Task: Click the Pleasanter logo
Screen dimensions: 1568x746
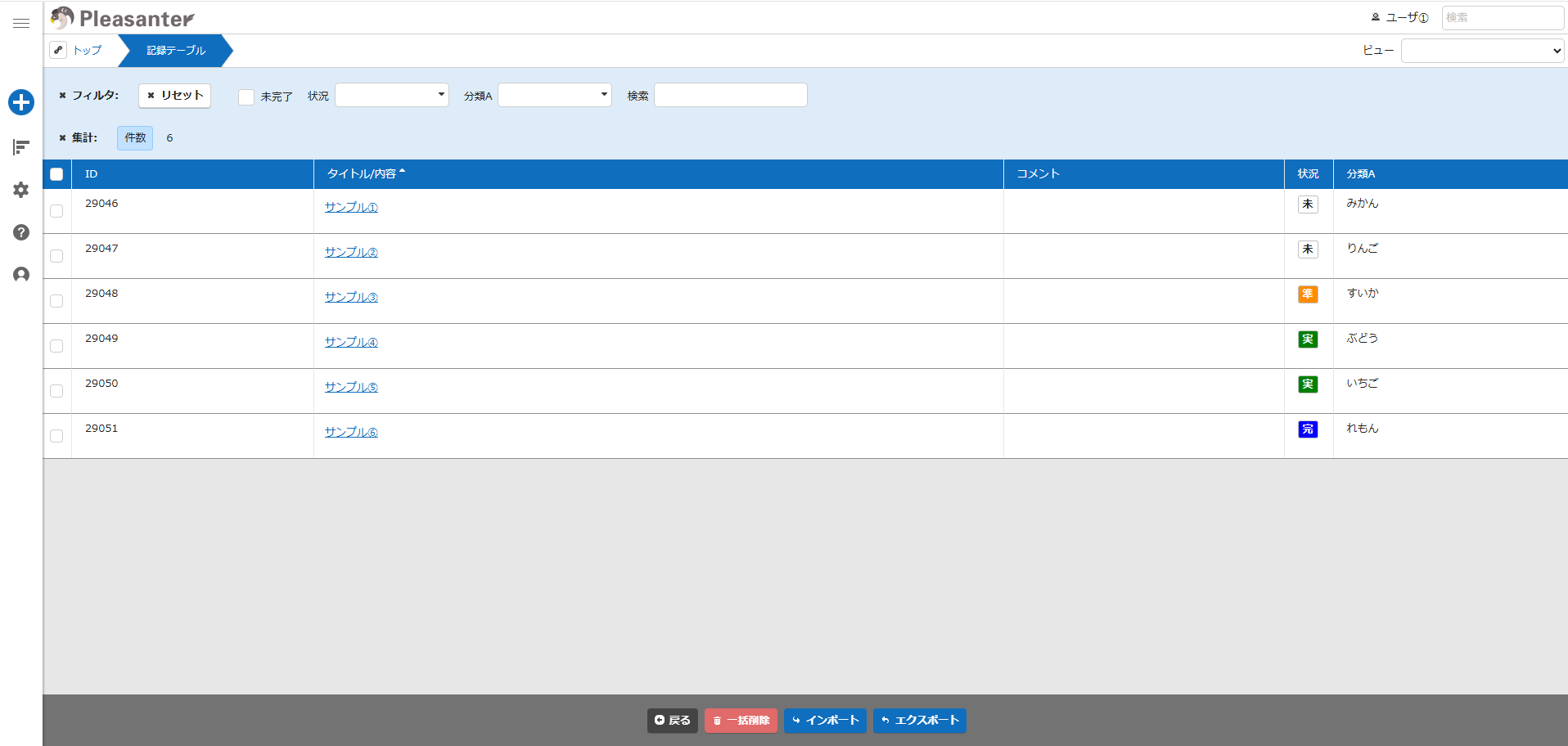Action: point(123,18)
